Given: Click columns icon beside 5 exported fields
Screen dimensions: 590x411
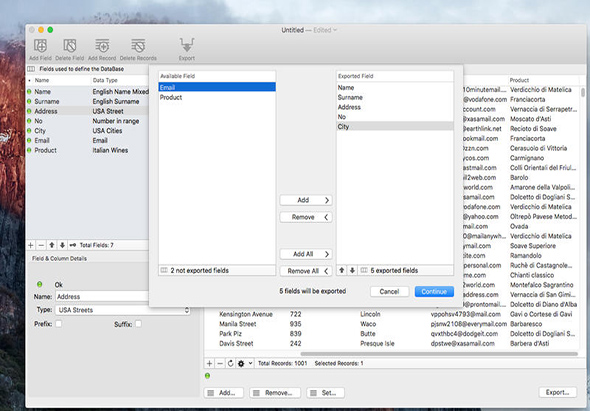Looking at the screenshot, I should (x=364, y=270).
